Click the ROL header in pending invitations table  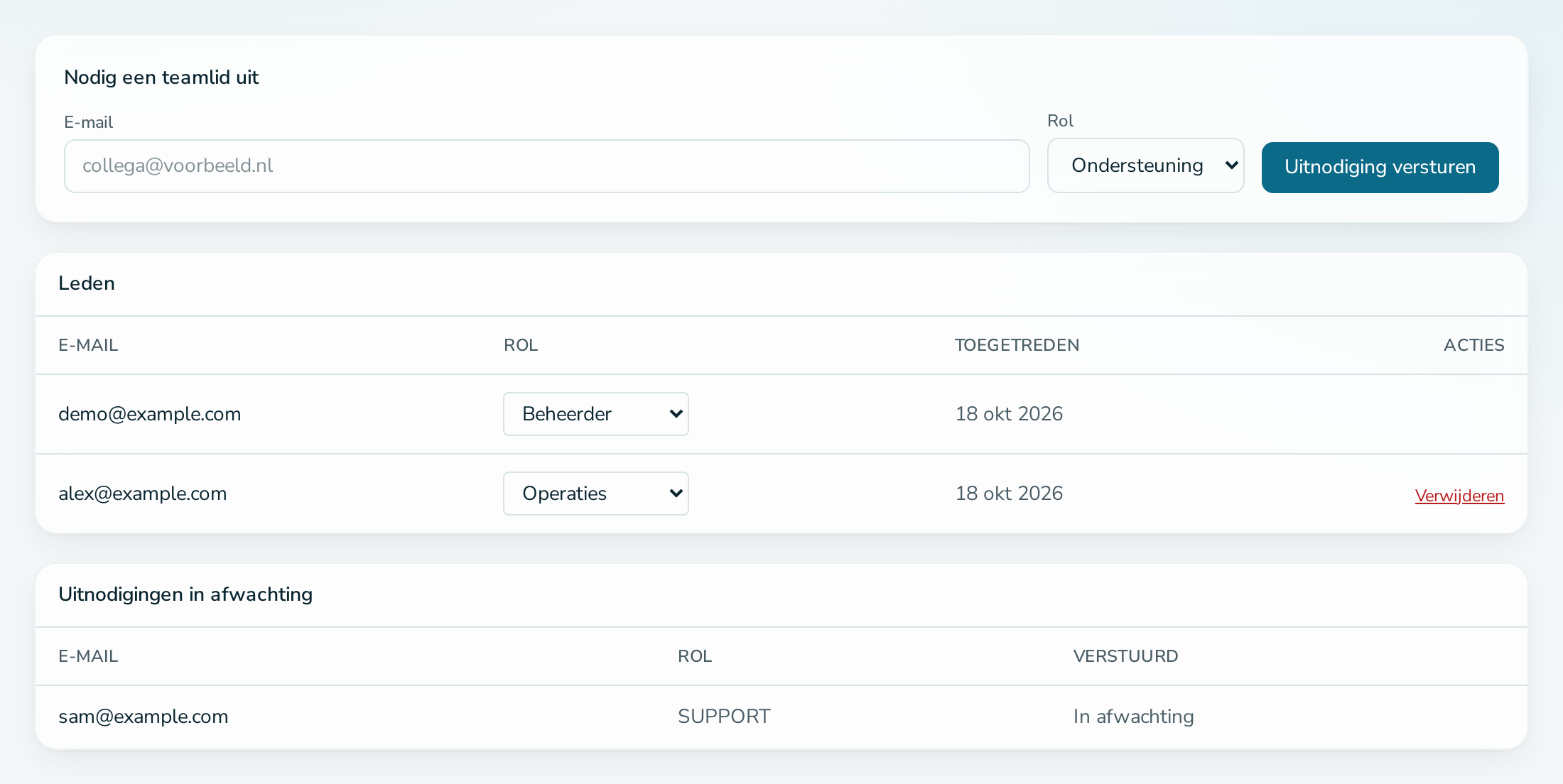click(695, 656)
